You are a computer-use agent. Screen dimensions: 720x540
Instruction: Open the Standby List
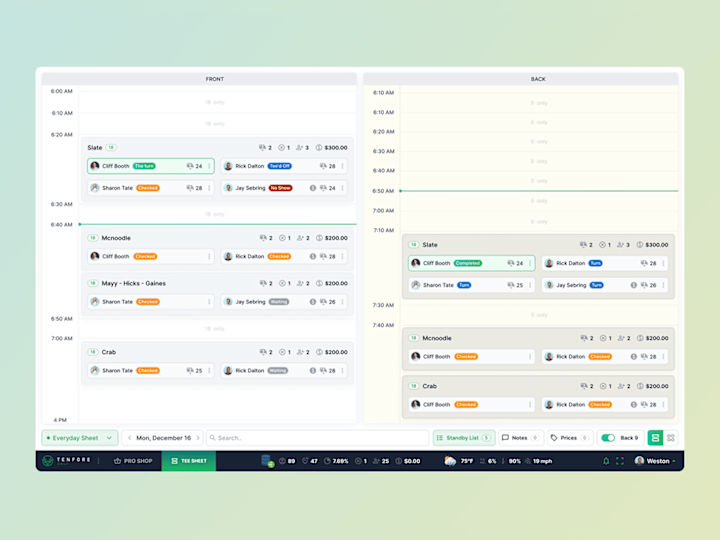point(464,438)
